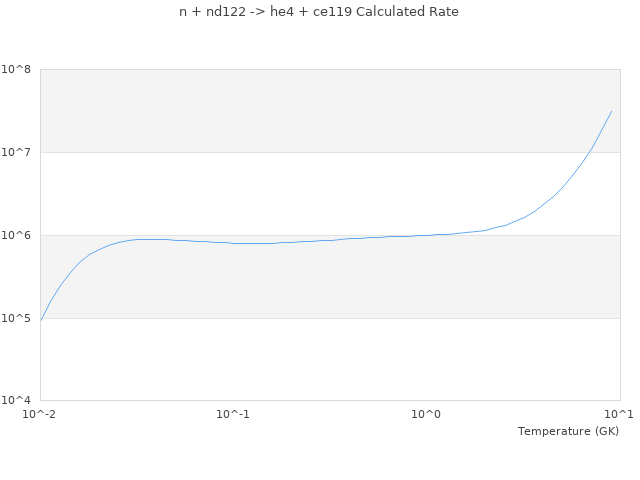This screenshot has height=480, width=640.
Task: Click the 10^1 x-axis tick label
Action: point(620,415)
